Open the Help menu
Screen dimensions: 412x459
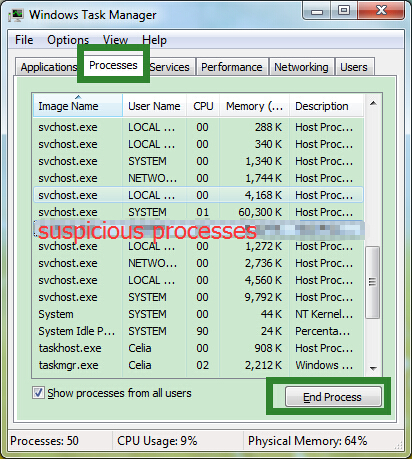pos(154,40)
